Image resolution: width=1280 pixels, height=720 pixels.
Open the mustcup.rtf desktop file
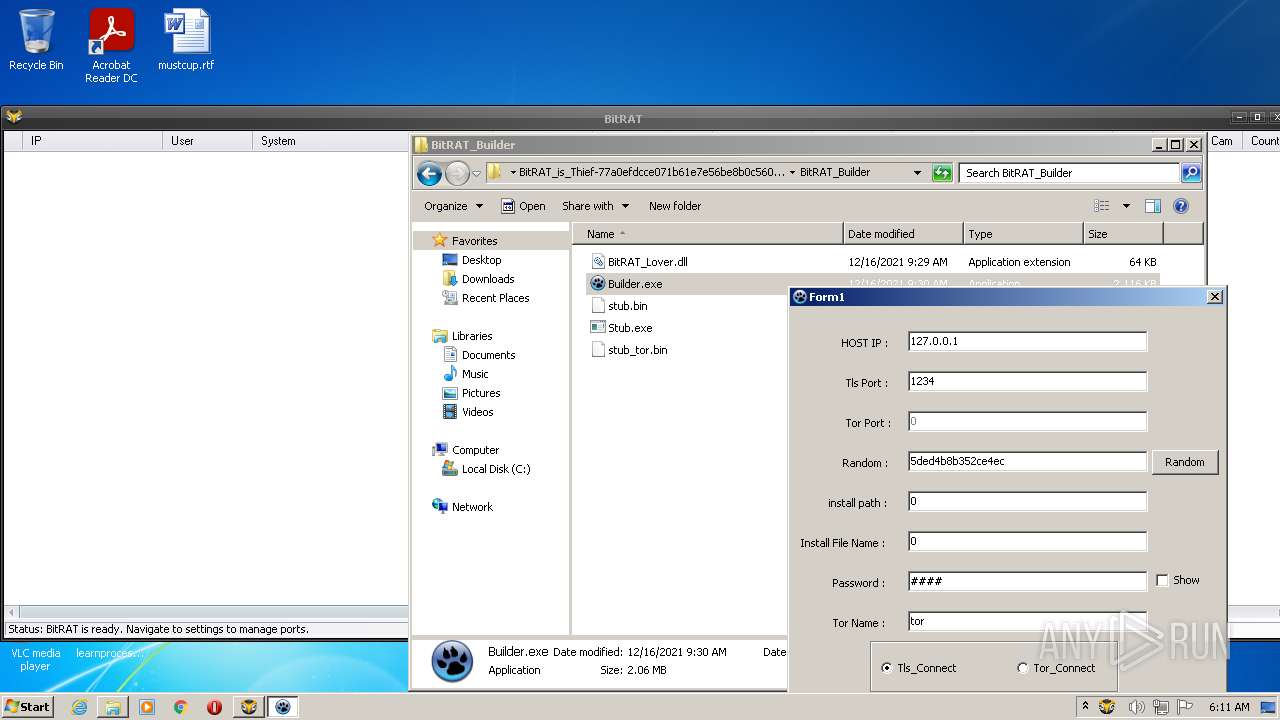[x=186, y=40]
